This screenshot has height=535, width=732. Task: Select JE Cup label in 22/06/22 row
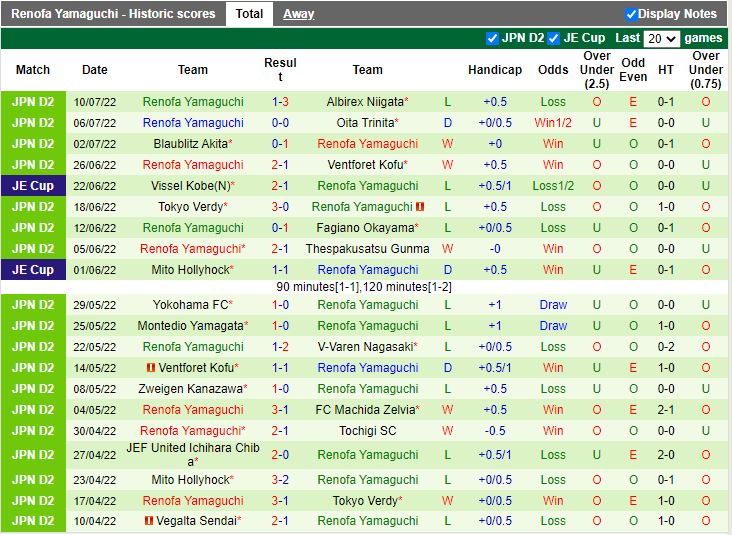[33, 186]
